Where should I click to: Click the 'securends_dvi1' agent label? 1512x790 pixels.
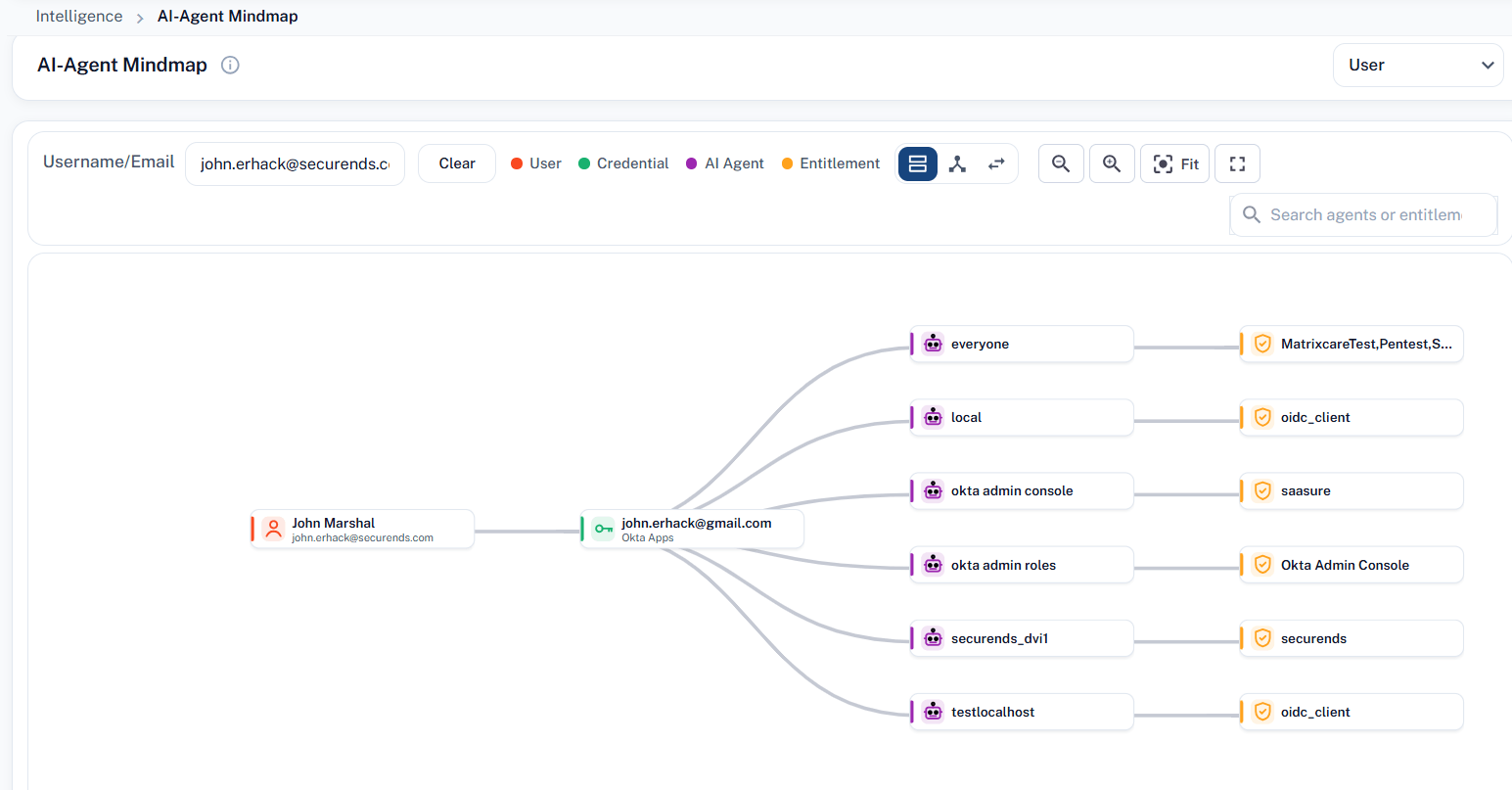click(999, 638)
